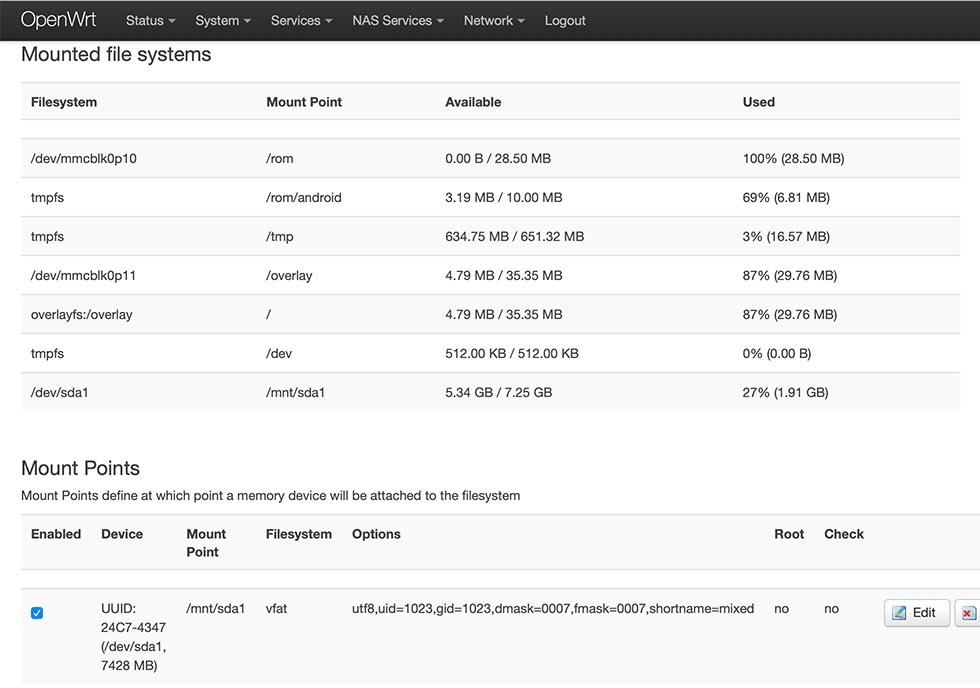Click the Available column header
The width and height of the screenshot is (980, 688).
(473, 102)
